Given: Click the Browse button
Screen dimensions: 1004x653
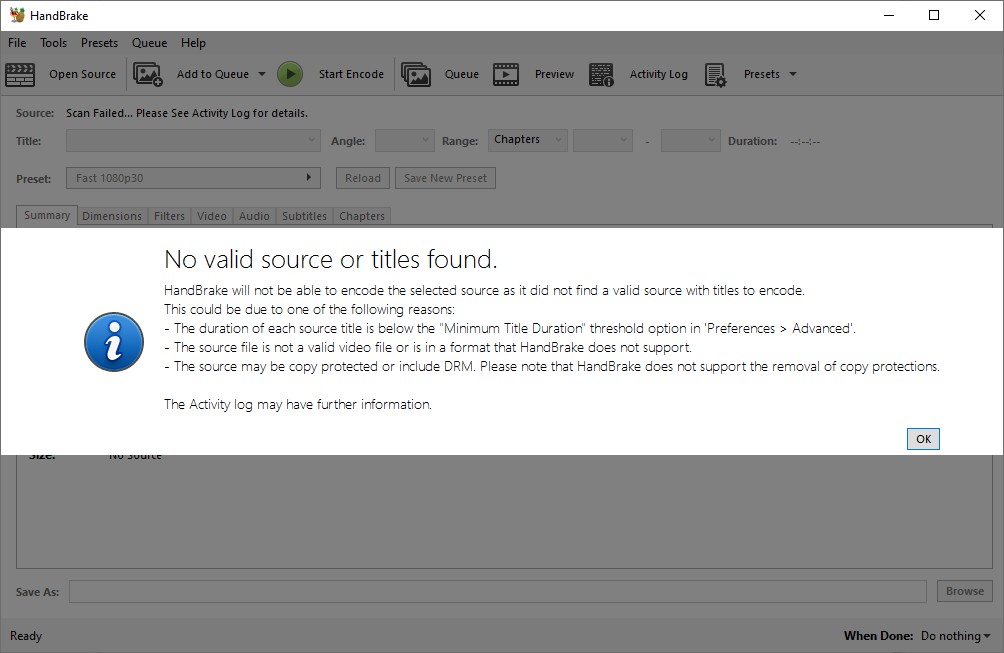Looking at the screenshot, I should coord(964,591).
